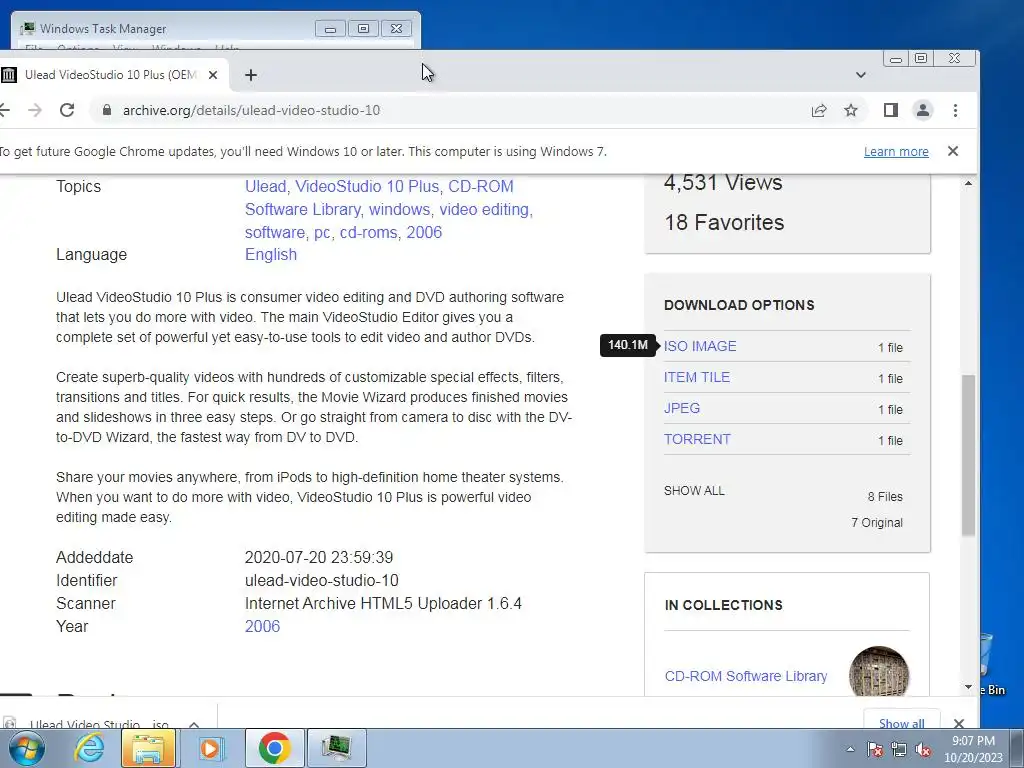Show hidden tray icons
This screenshot has width=1024, height=768.
(x=850, y=750)
